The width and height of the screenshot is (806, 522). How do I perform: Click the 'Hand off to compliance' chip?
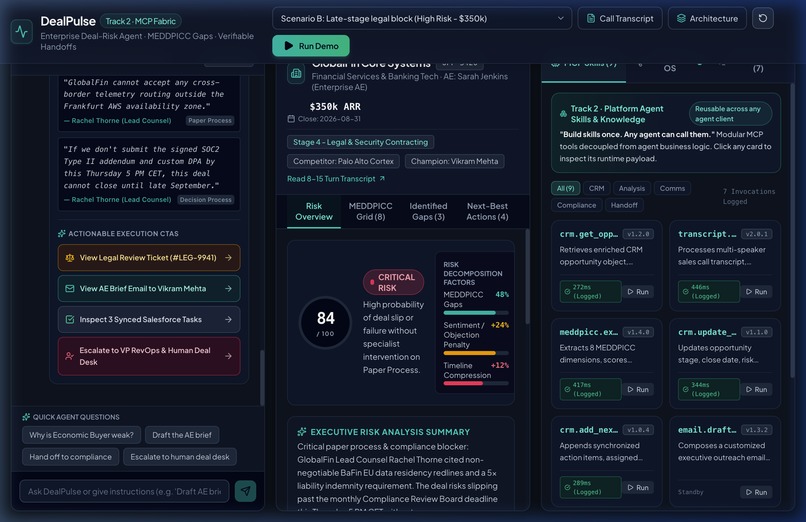(70, 457)
